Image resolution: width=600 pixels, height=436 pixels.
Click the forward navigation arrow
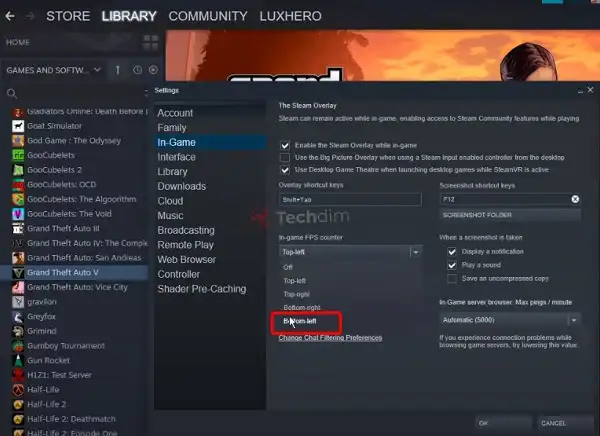(x=30, y=16)
